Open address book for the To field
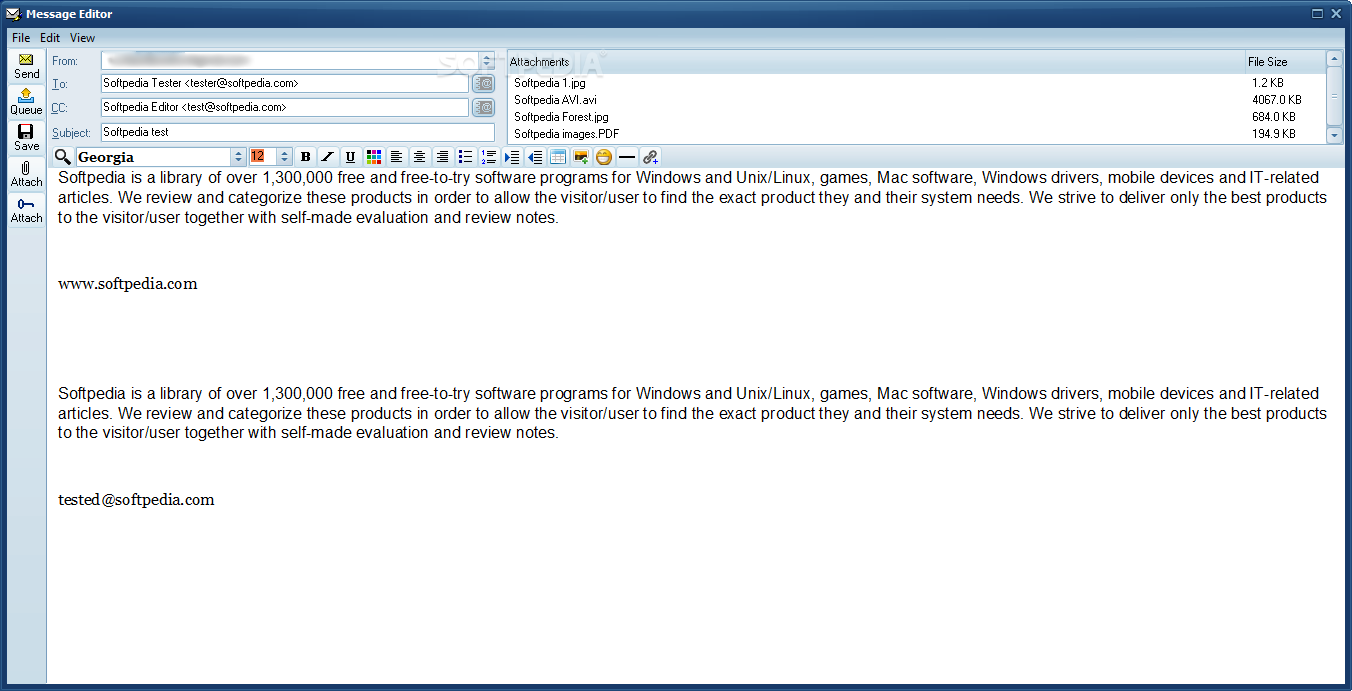 [x=484, y=84]
